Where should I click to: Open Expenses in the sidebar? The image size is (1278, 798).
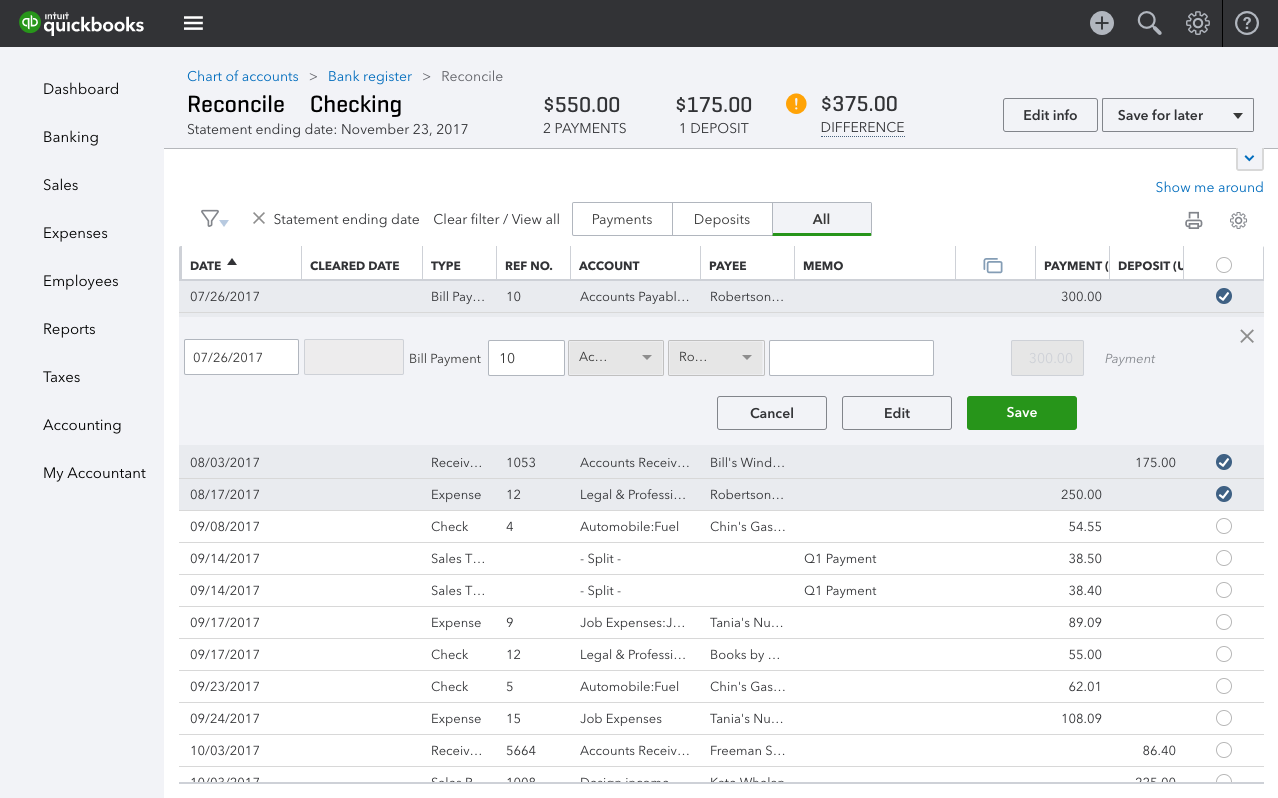(75, 233)
